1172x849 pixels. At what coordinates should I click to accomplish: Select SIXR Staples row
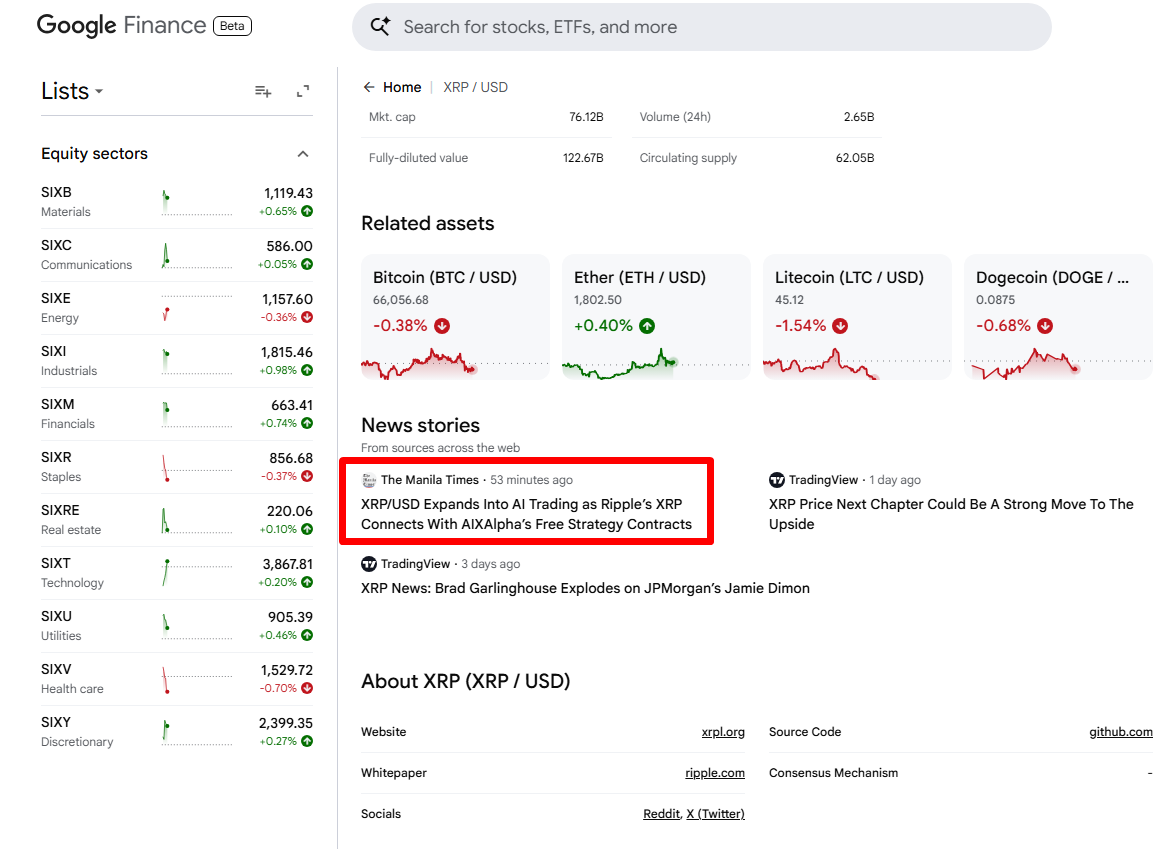[177, 467]
